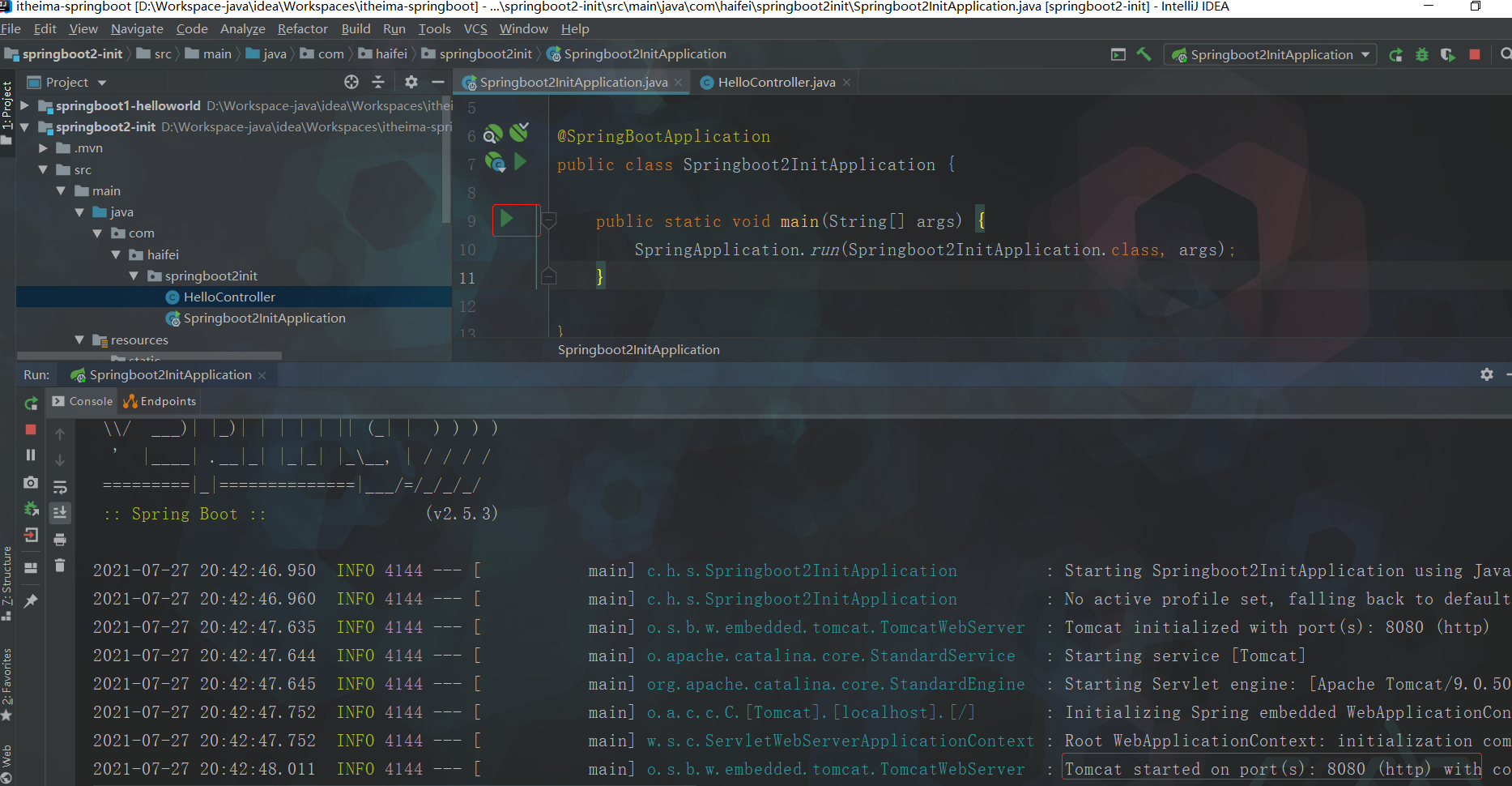Viewport: 1512px width, 786px height.
Task: Rerun the application from the Run panel
Action: click(x=31, y=403)
